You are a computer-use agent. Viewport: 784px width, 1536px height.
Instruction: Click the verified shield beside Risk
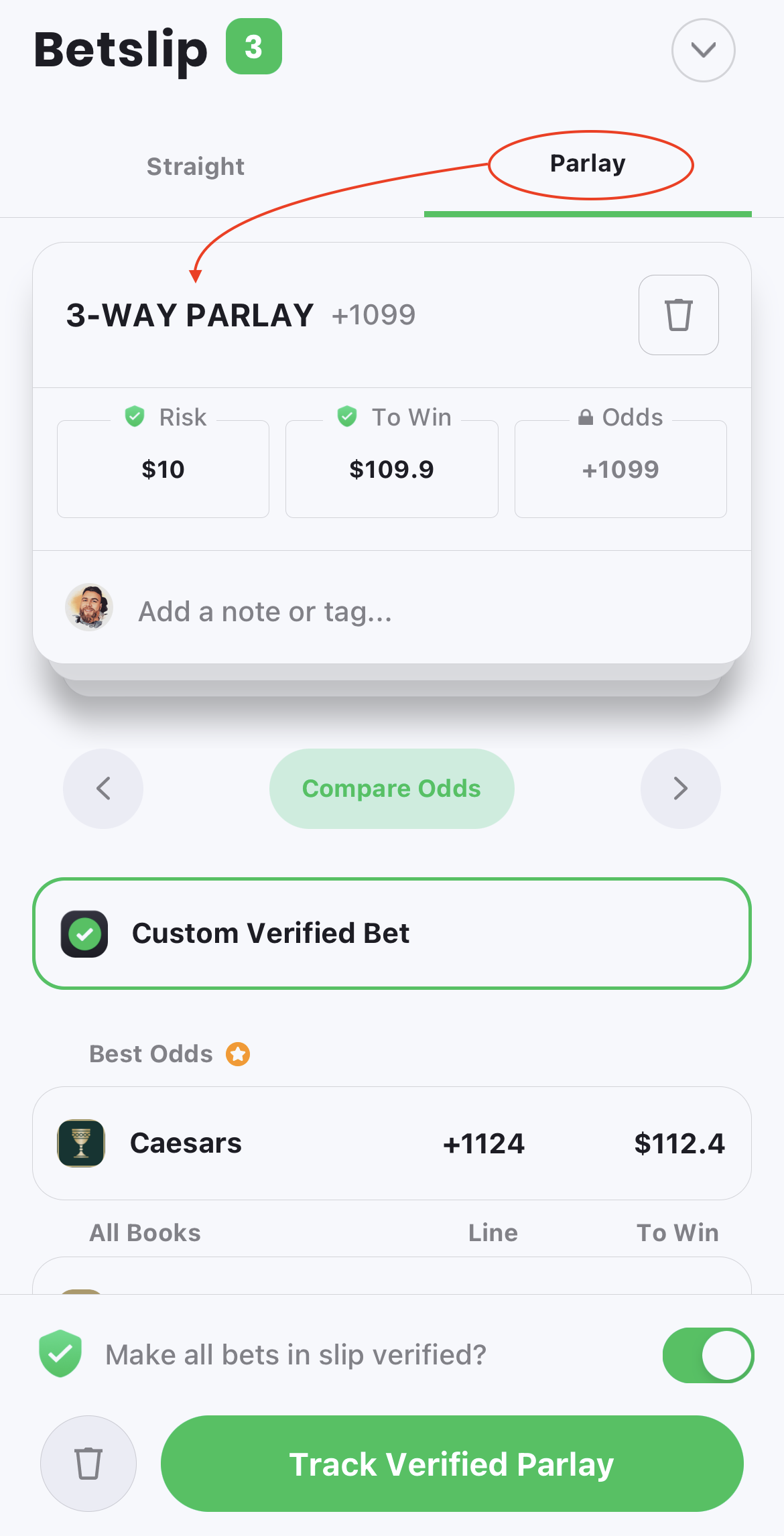click(x=135, y=416)
